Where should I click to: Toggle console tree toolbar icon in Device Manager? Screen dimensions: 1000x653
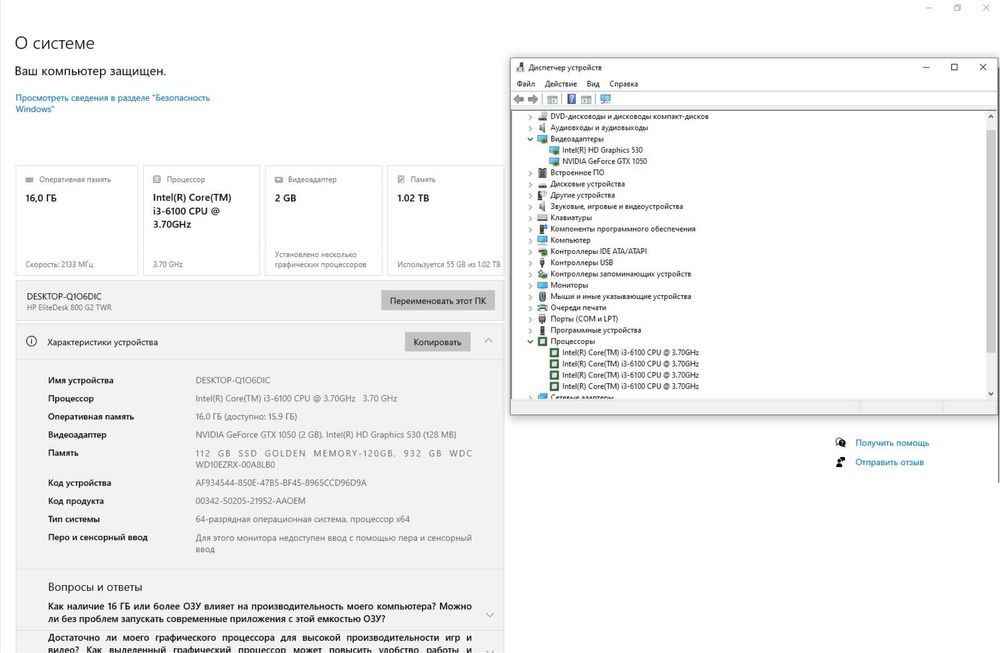pos(552,99)
